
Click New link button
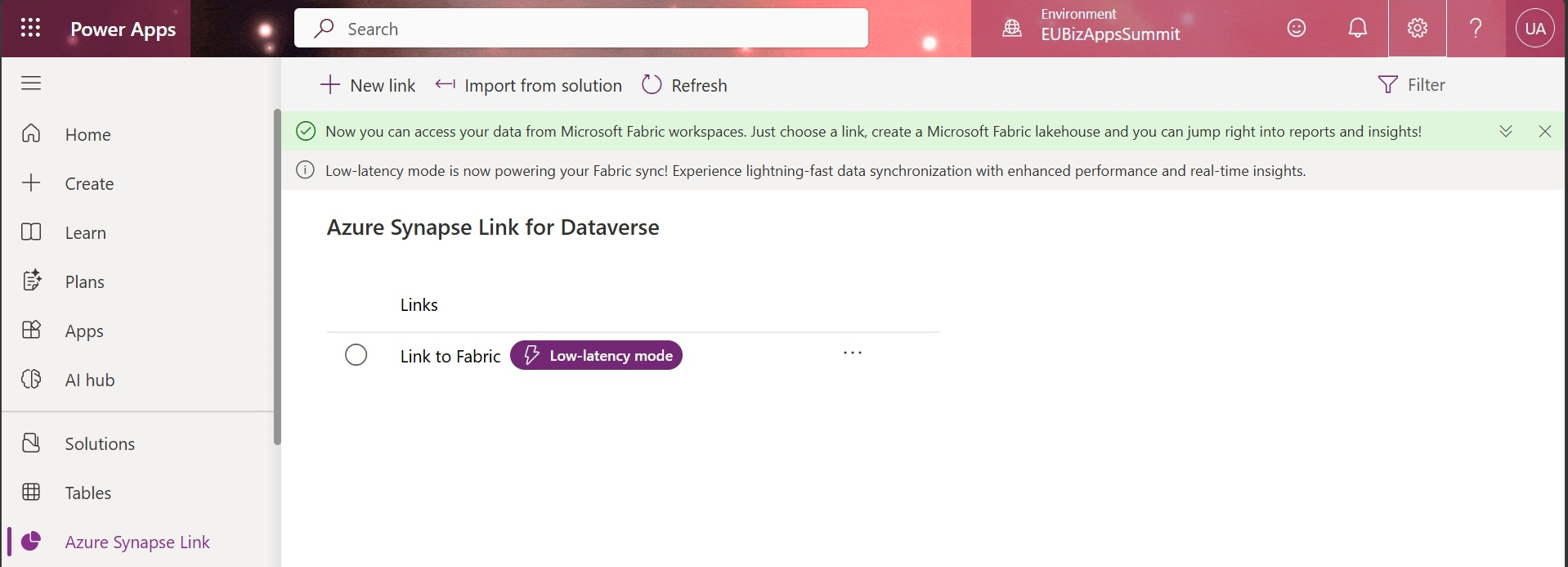[x=368, y=85]
